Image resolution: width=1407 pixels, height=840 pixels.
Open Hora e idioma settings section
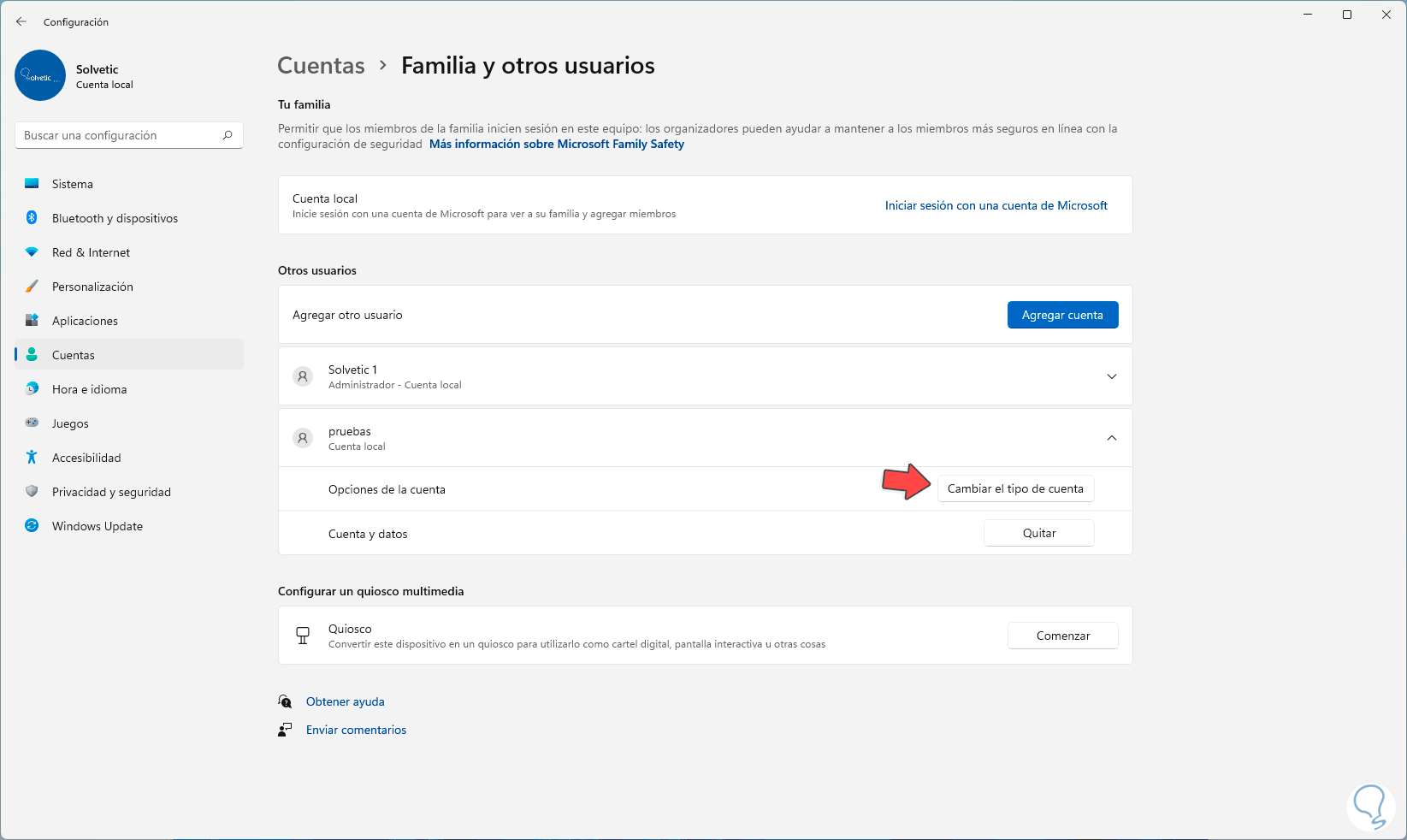(89, 389)
